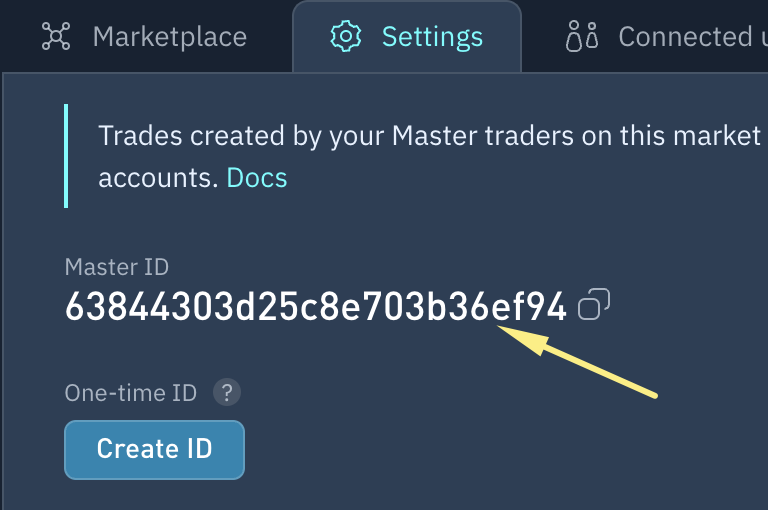Click the yellow arrow pointing at Master ID
This screenshot has width=768, height=510.
tap(578, 361)
